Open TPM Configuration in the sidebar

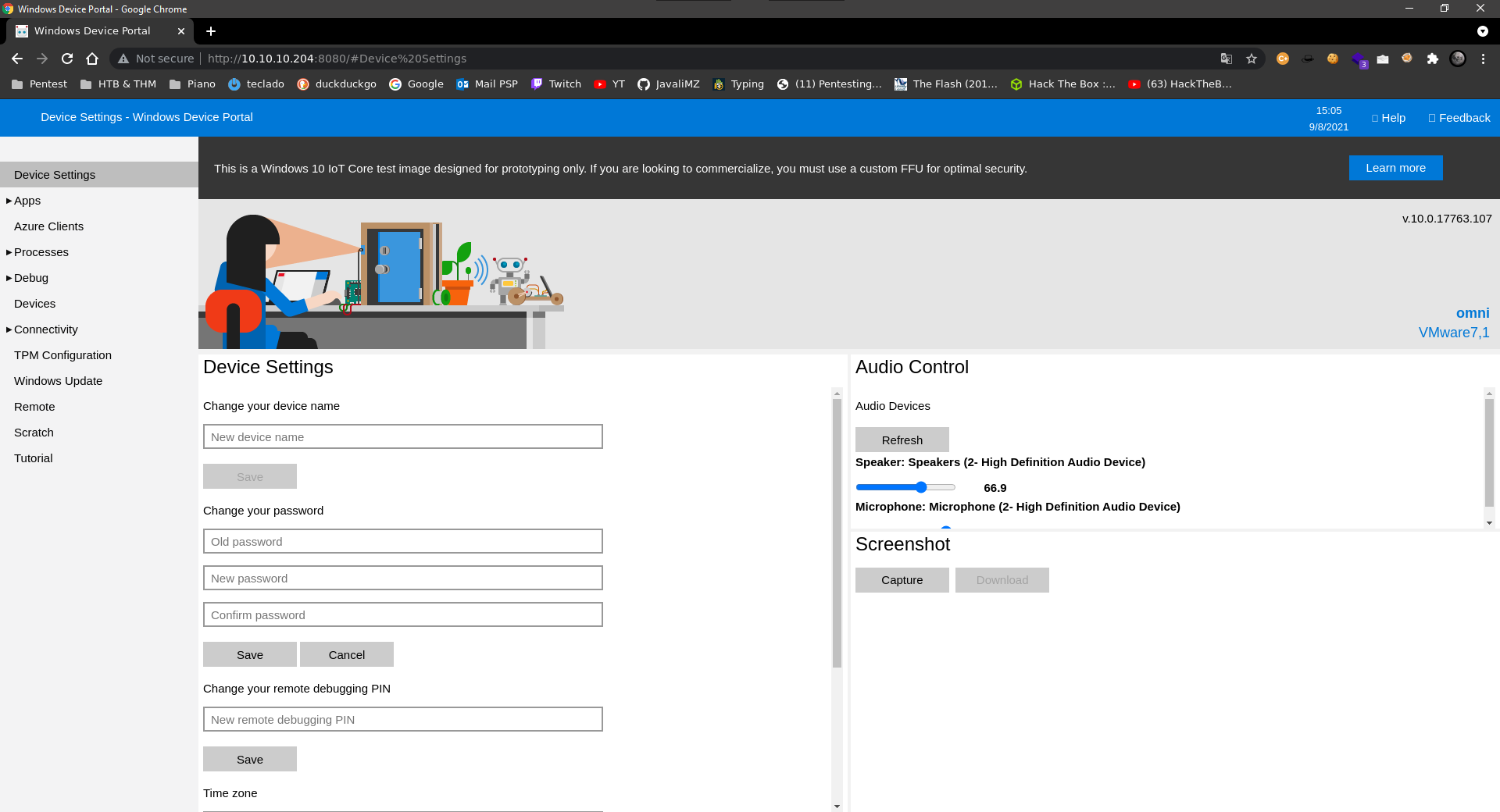click(x=62, y=355)
